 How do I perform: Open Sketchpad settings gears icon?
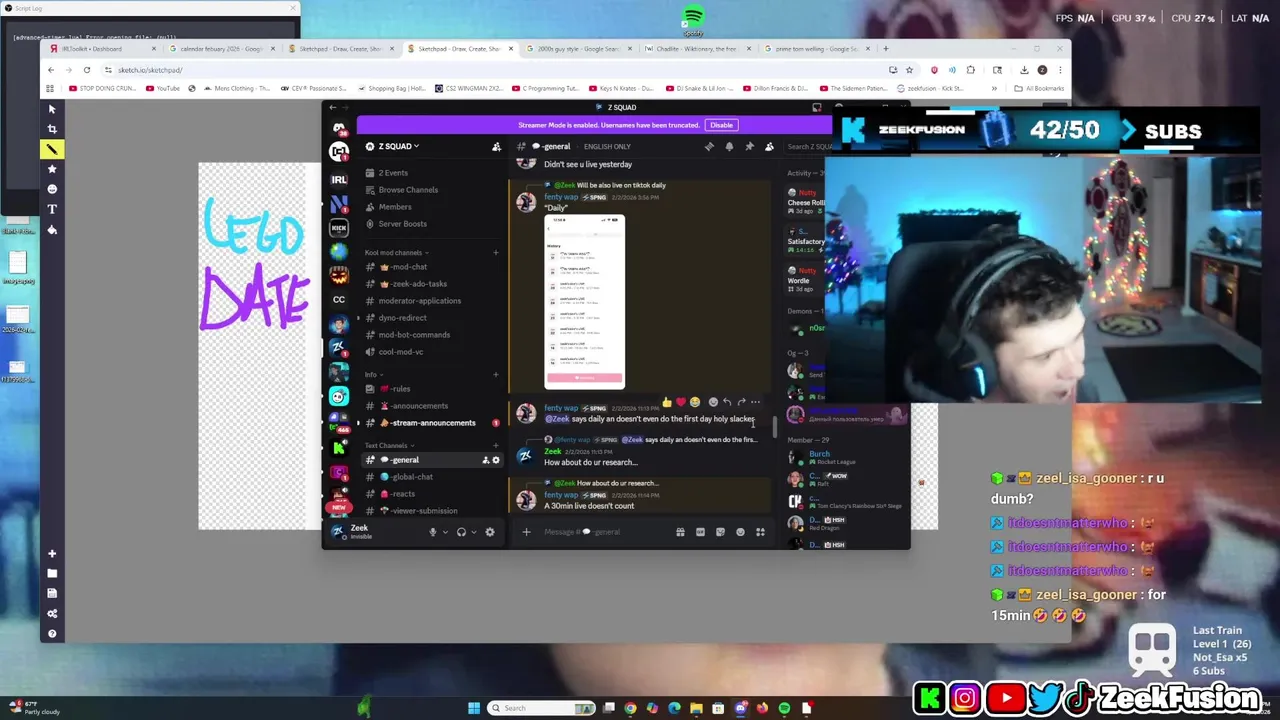tap(52, 613)
